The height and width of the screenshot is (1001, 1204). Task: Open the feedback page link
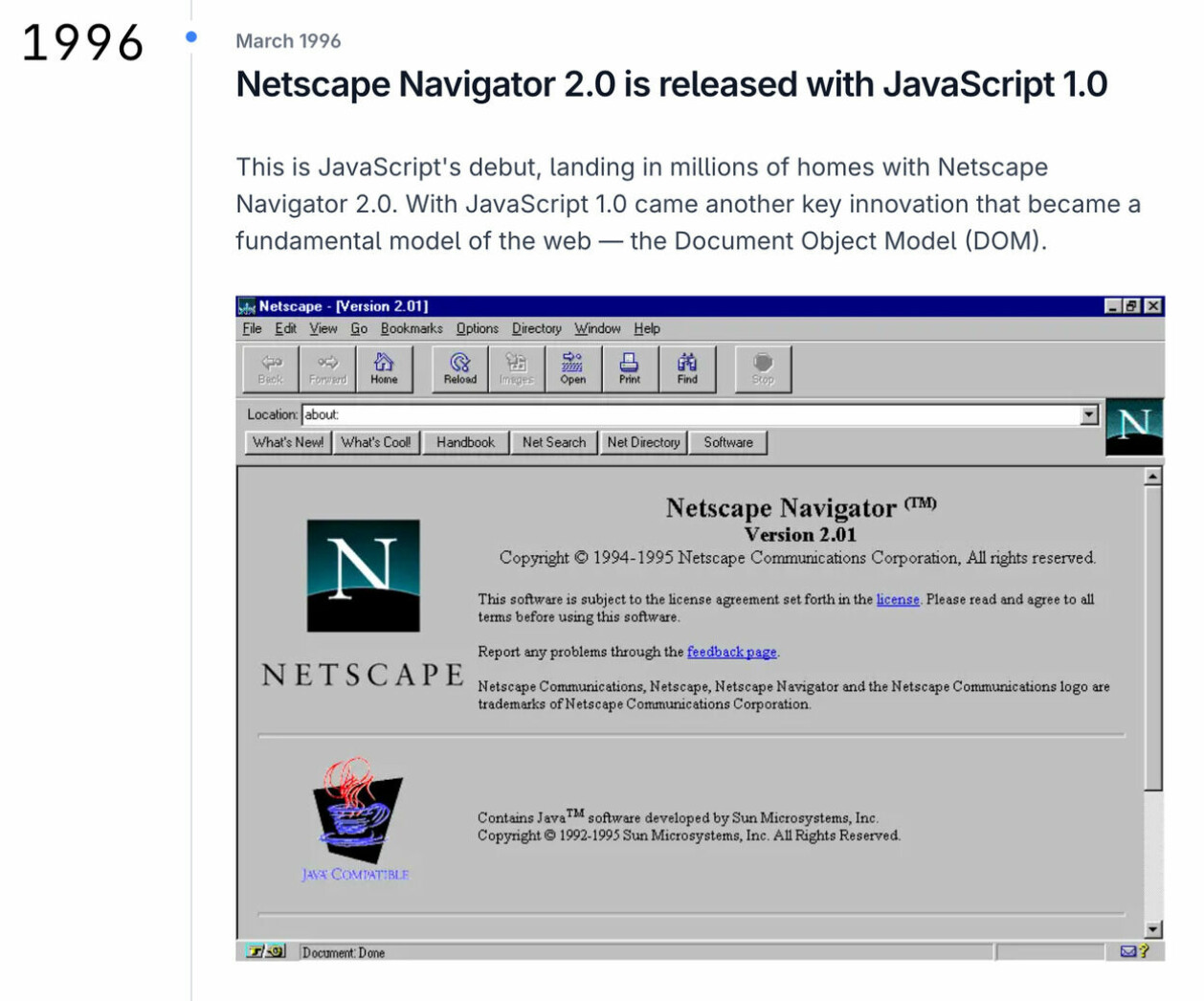[x=732, y=652]
